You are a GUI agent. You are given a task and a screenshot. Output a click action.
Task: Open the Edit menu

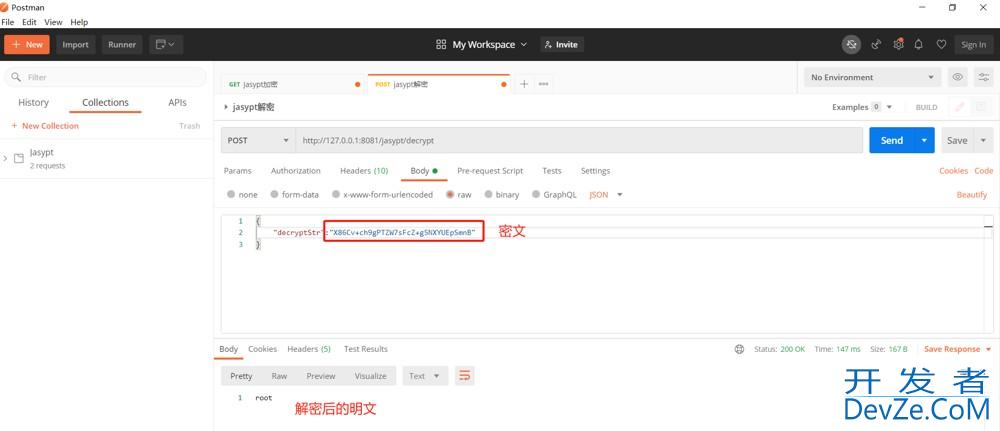[29, 22]
